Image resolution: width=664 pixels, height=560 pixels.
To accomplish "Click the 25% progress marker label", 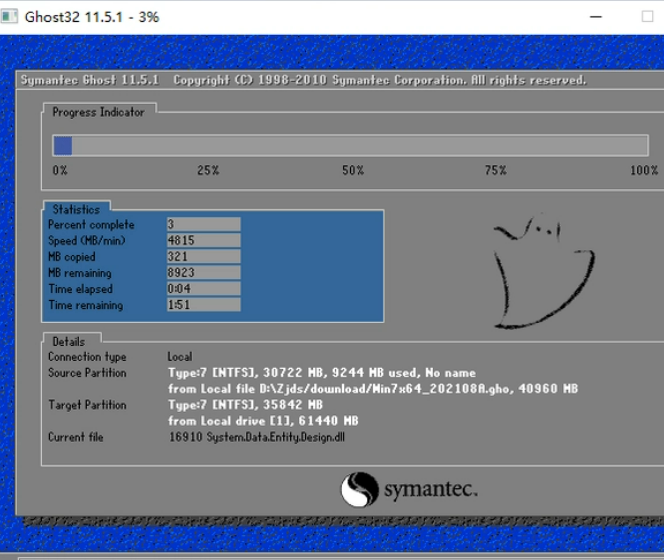I will tap(208, 171).
